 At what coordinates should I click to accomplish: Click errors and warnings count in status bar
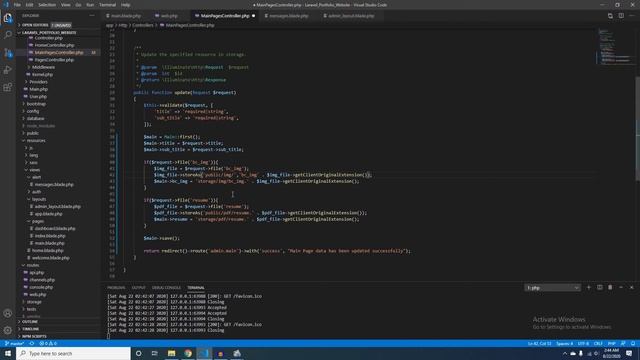tap(48, 344)
